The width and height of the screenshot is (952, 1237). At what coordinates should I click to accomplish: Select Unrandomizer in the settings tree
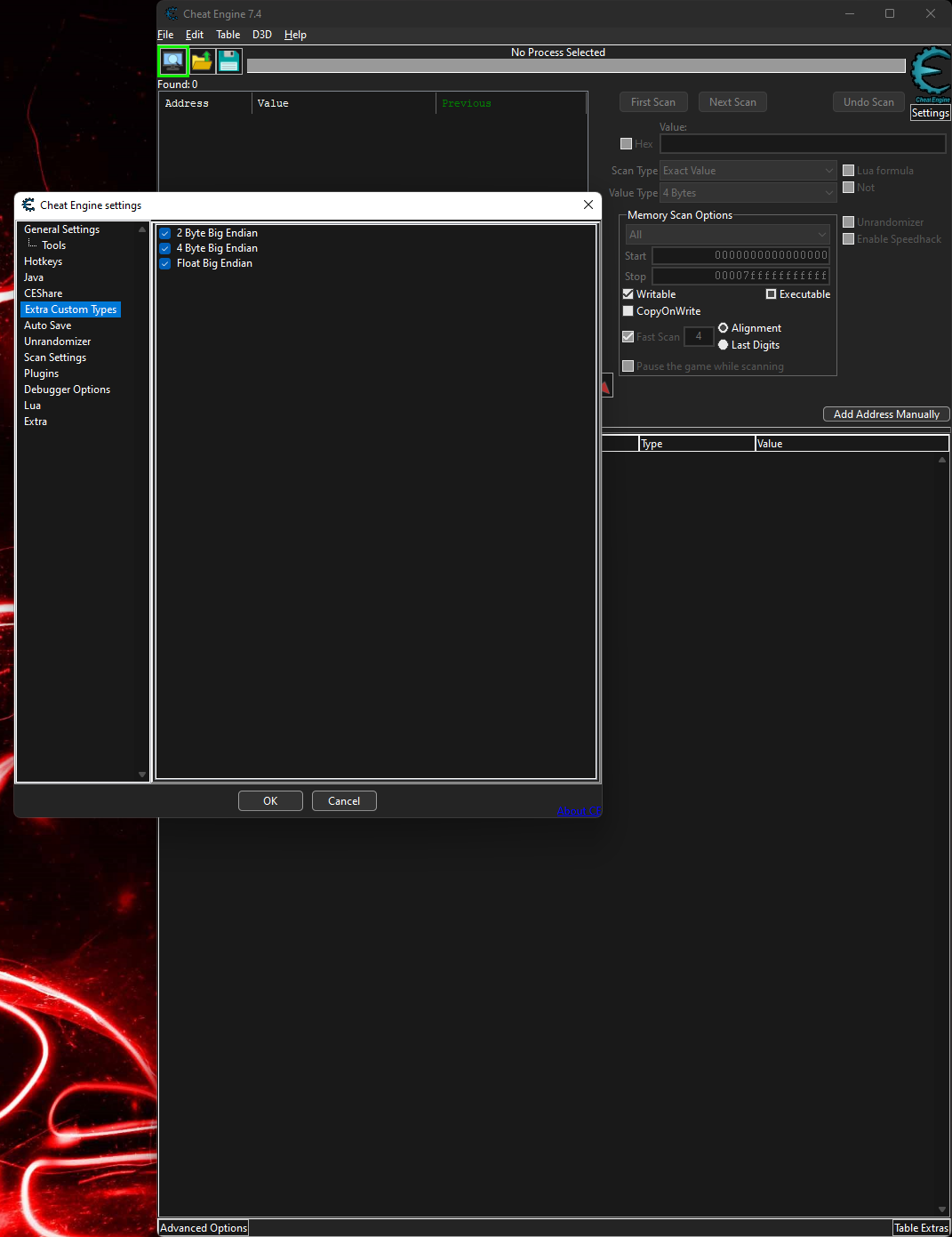[57, 341]
